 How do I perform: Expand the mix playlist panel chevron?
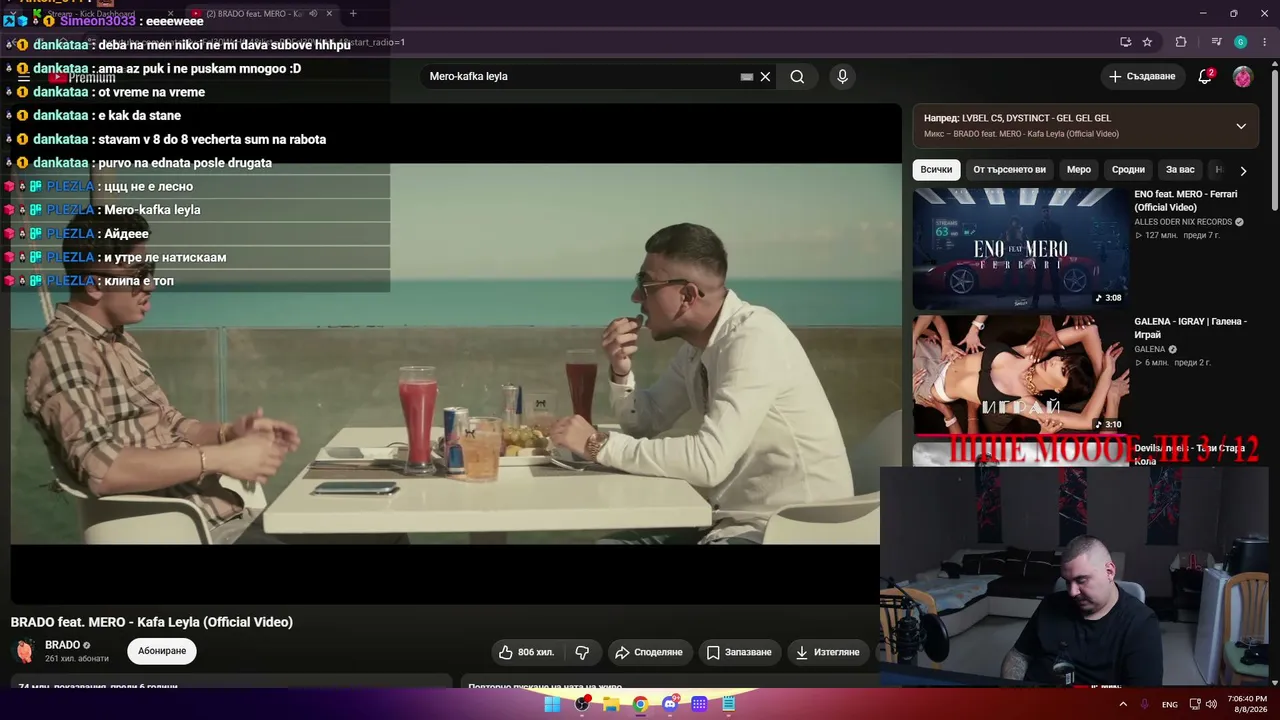point(1241,126)
